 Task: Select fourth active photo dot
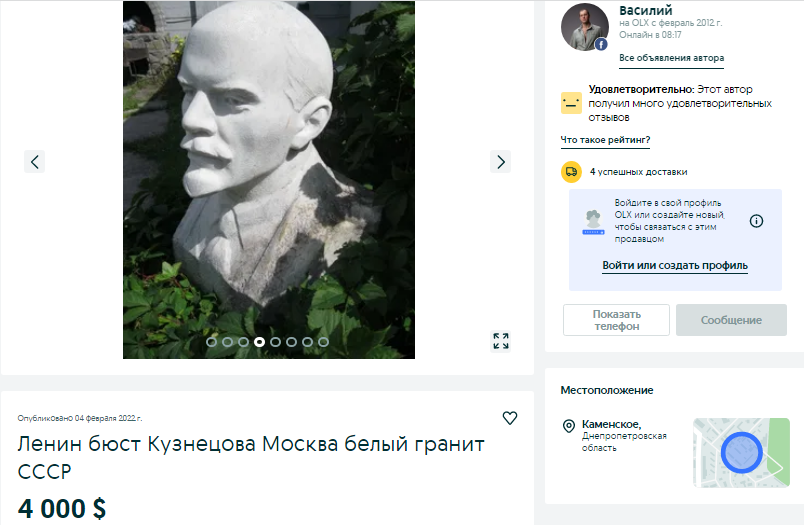tap(259, 342)
